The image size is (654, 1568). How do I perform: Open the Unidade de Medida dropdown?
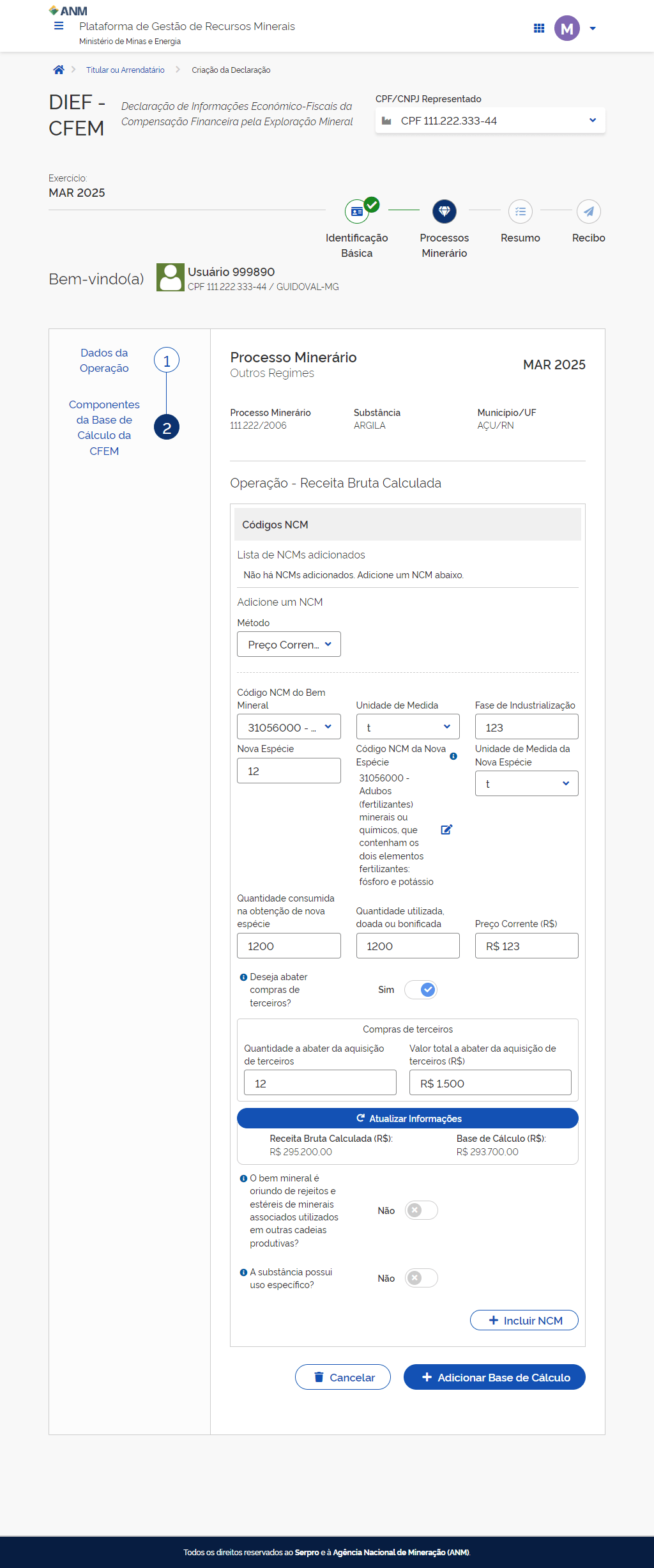[407, 727]
